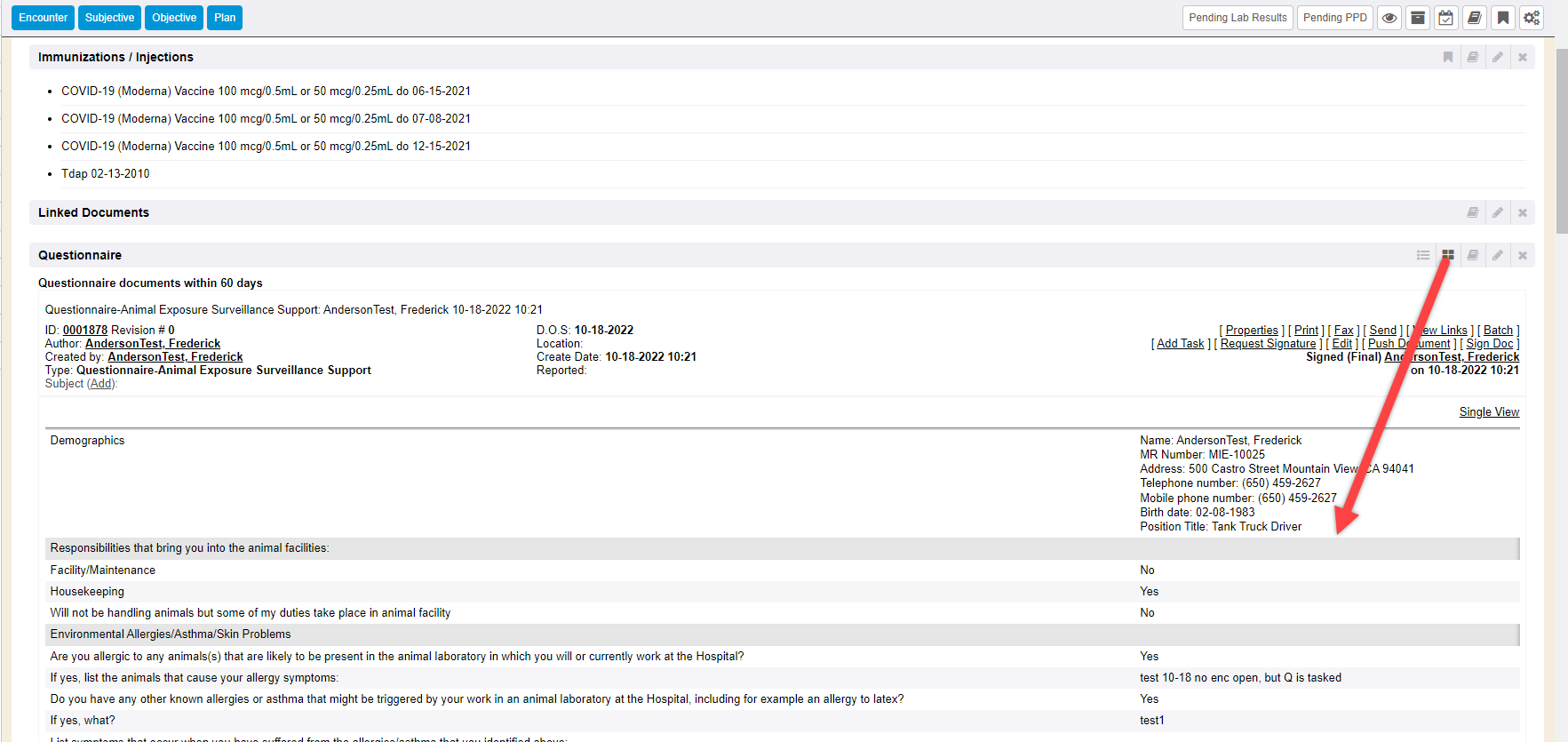Image resolution: width=1568 pixels, height=742 pixels.
Task: Bookmark the Immunizations / Injections section
Action: click(x=1448, y=57)
